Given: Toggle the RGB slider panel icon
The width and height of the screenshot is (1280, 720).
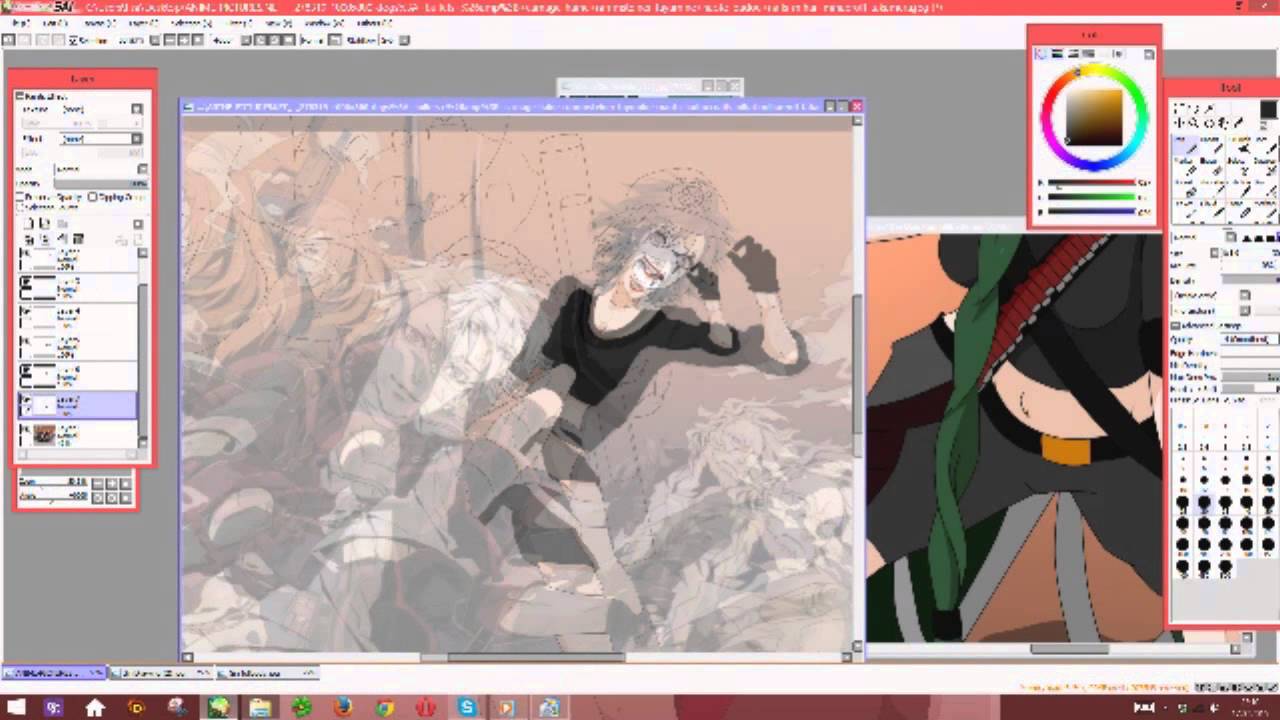Looking at the screenshot, I should coord(1058,53).
